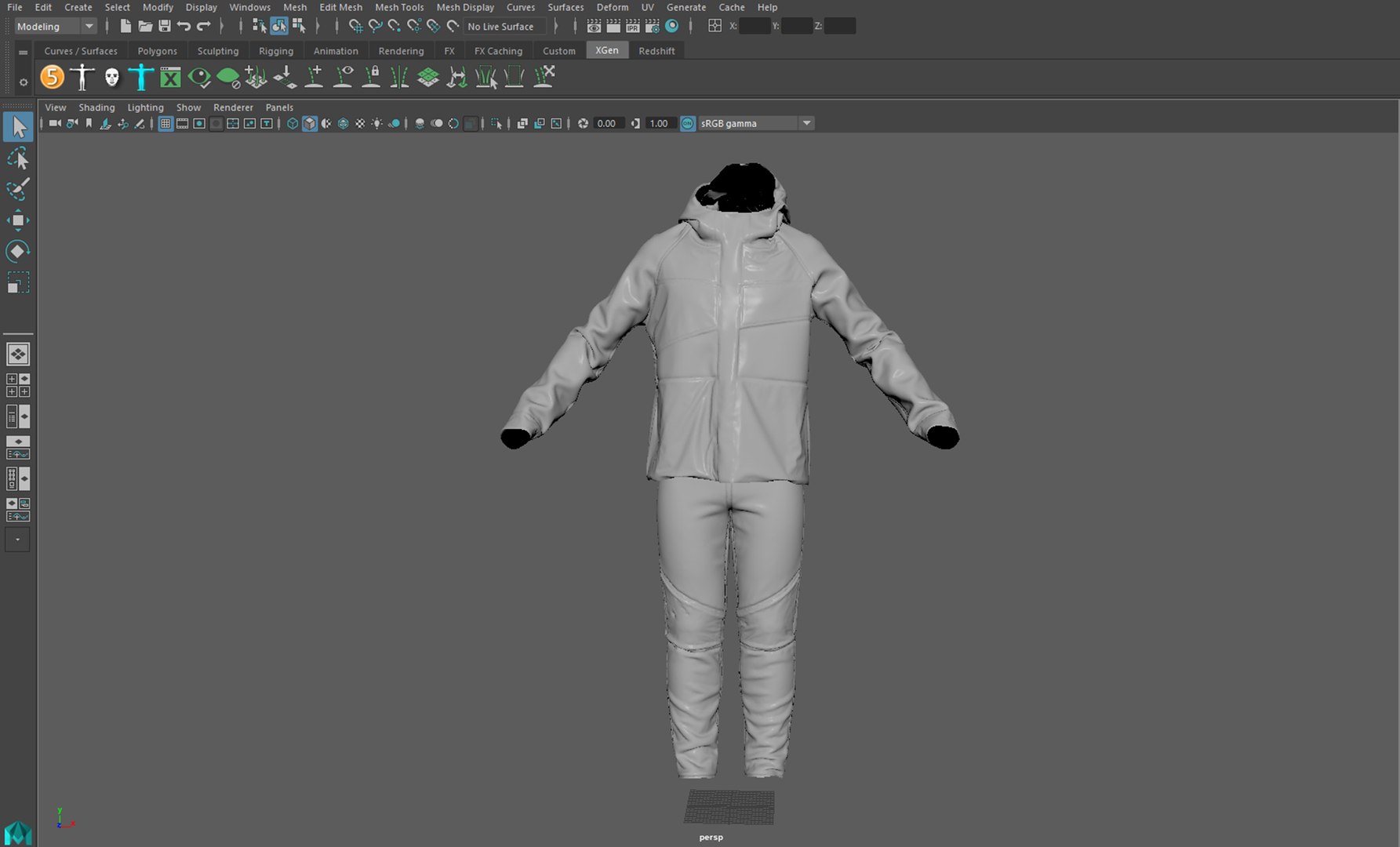The image size is (1400, 847).
Task: Click the gamma value 1.00 field
Action: pyautogui.click(x=659, y=123)
